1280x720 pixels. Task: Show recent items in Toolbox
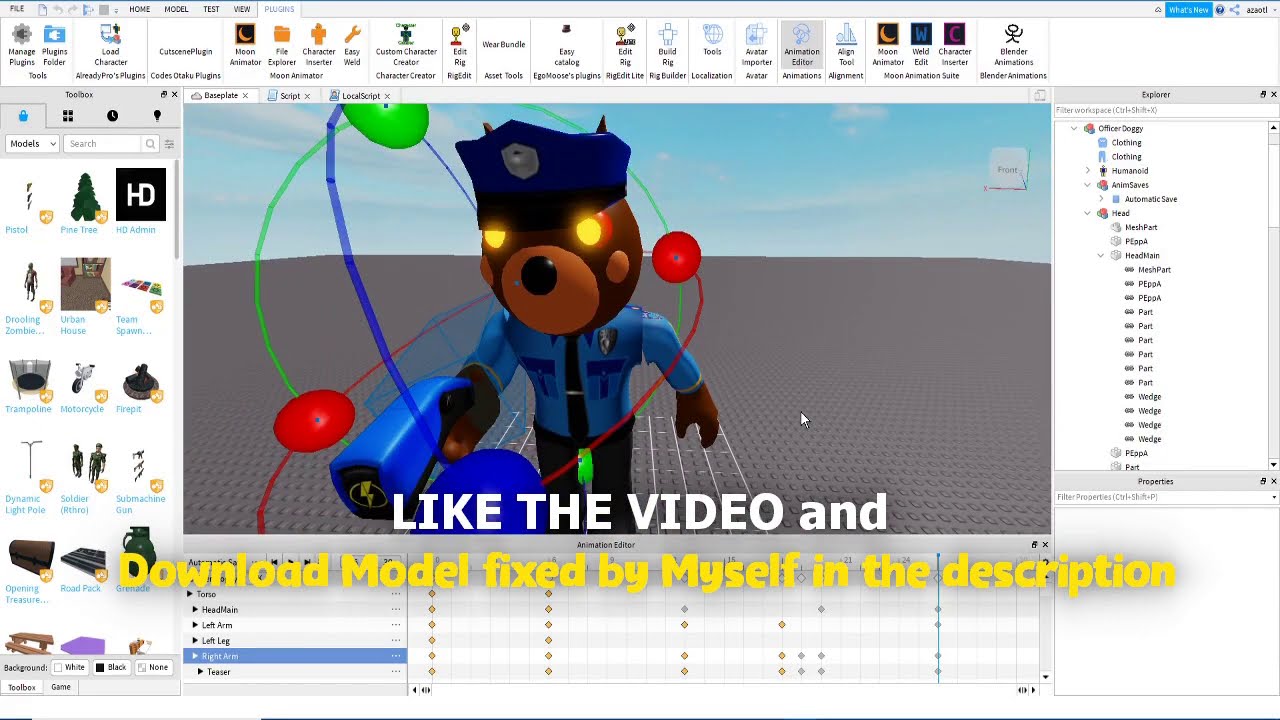click(x=112, y=116)
